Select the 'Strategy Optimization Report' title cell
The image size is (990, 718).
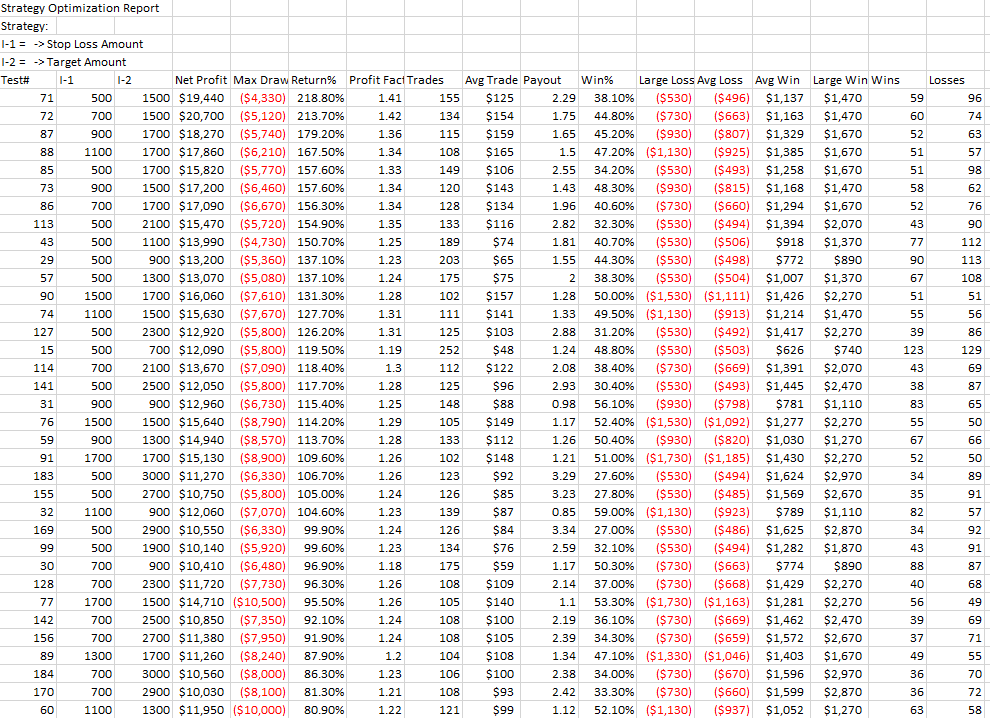tap(80, 8)
